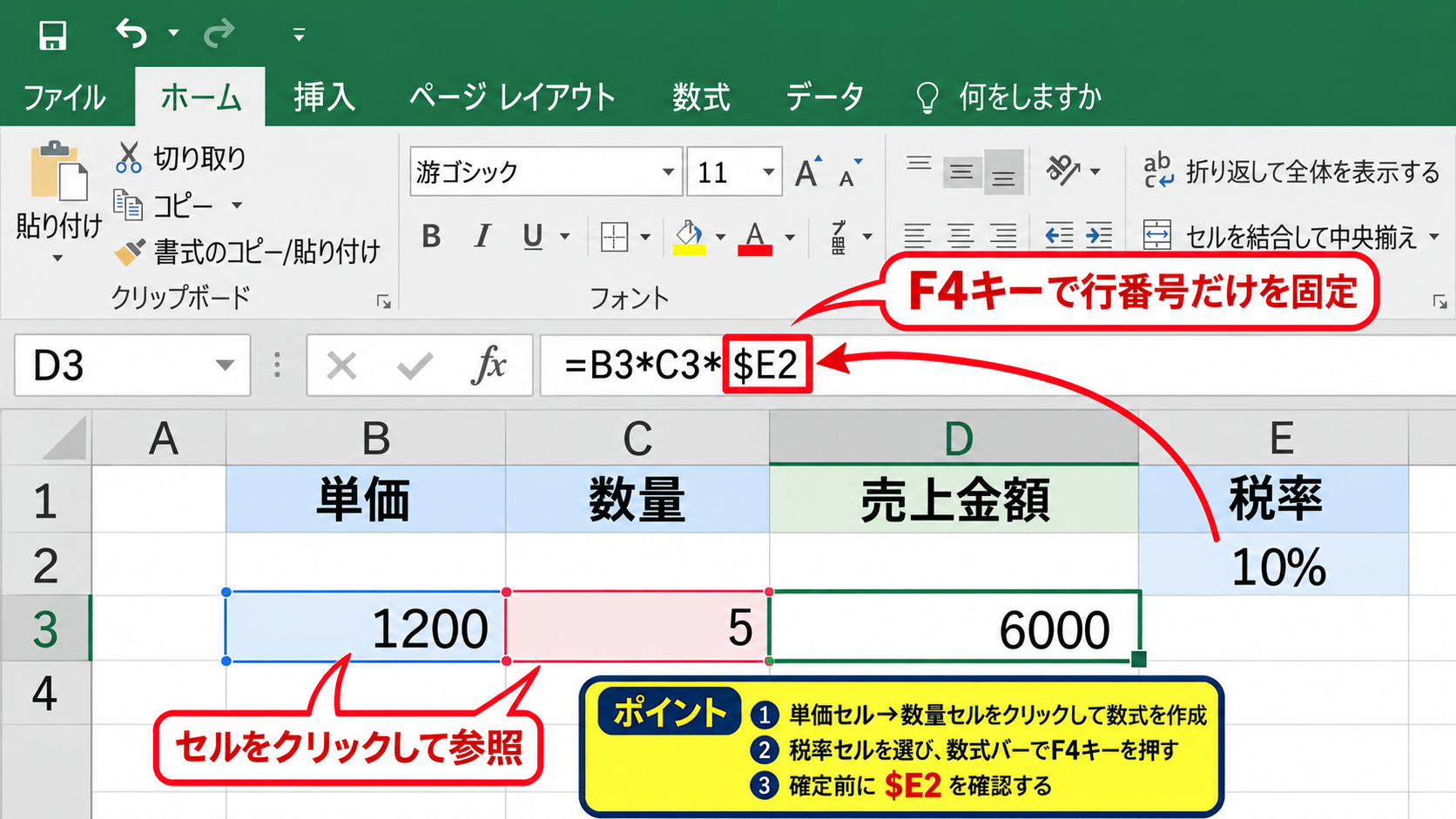The width and height of the screenshot is (1456, 819).
Task: Toggle Italic formatting
Action: [482, 236]
